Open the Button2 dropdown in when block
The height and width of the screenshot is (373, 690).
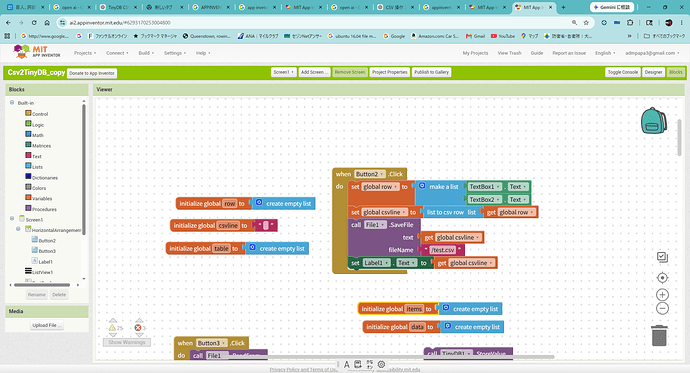370,174
